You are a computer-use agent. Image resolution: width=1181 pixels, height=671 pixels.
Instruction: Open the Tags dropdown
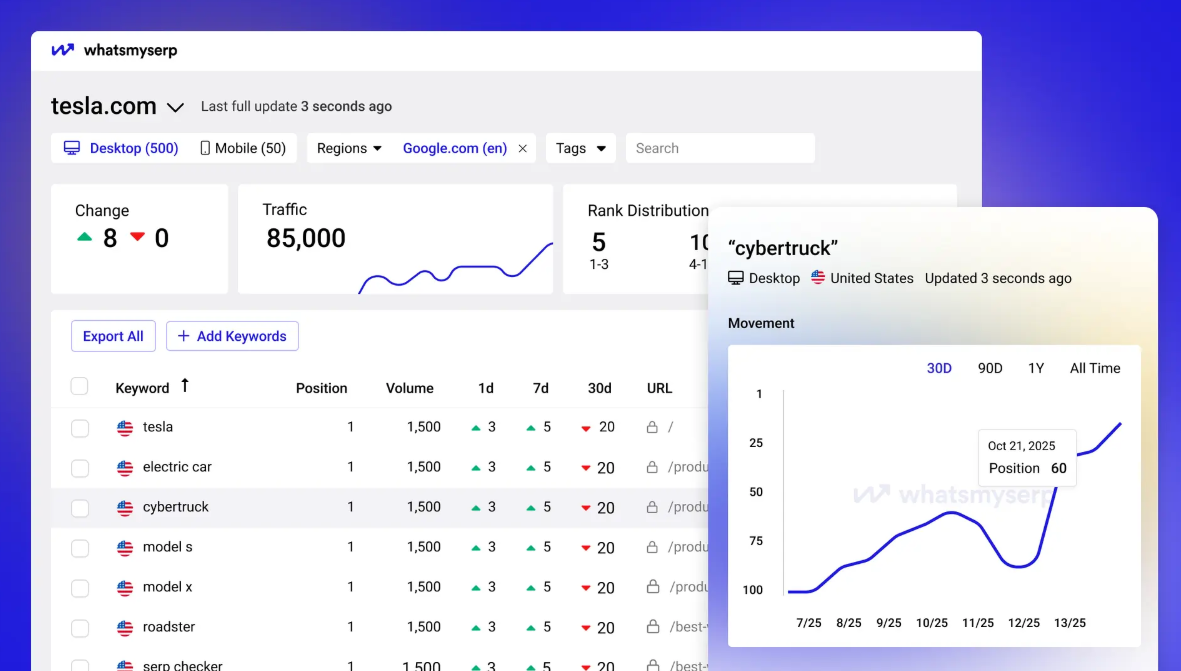[x=580, y=148]
